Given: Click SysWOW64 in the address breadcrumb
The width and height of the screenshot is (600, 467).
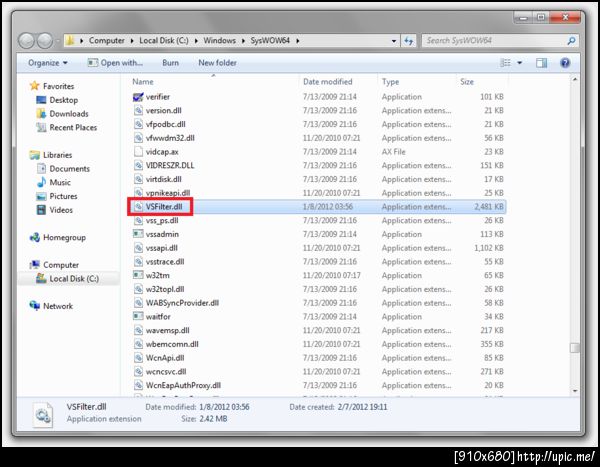Looking at the screenshot, I should 270,41.
